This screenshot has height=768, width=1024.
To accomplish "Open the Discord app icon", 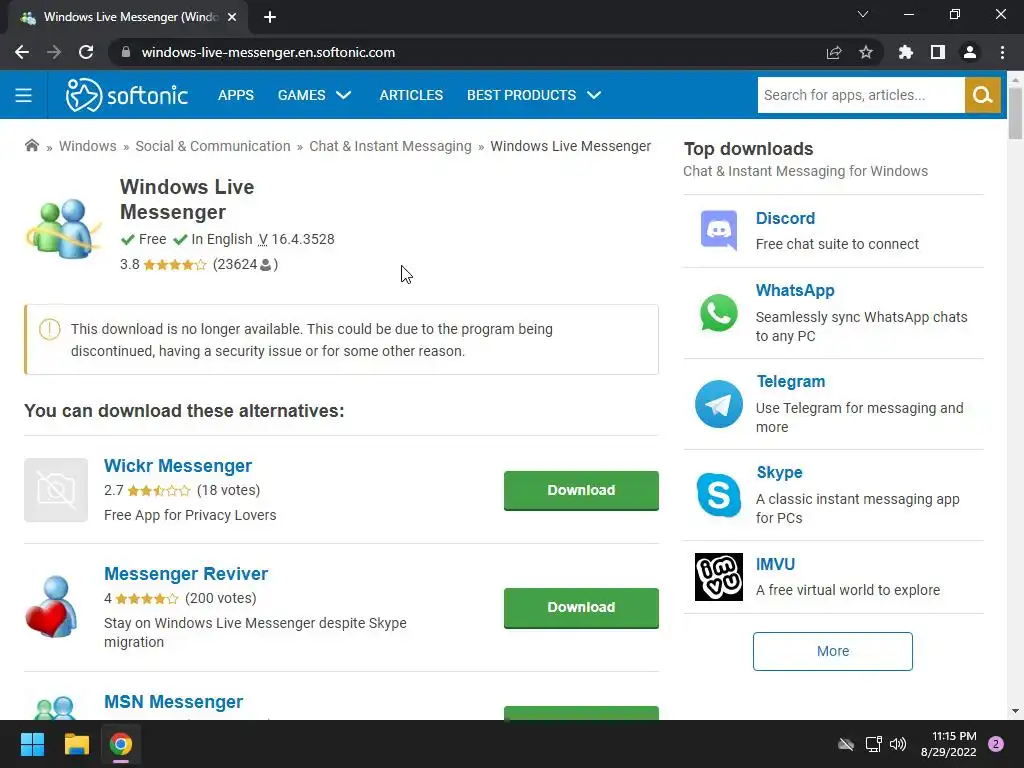I will pos(718,230).
